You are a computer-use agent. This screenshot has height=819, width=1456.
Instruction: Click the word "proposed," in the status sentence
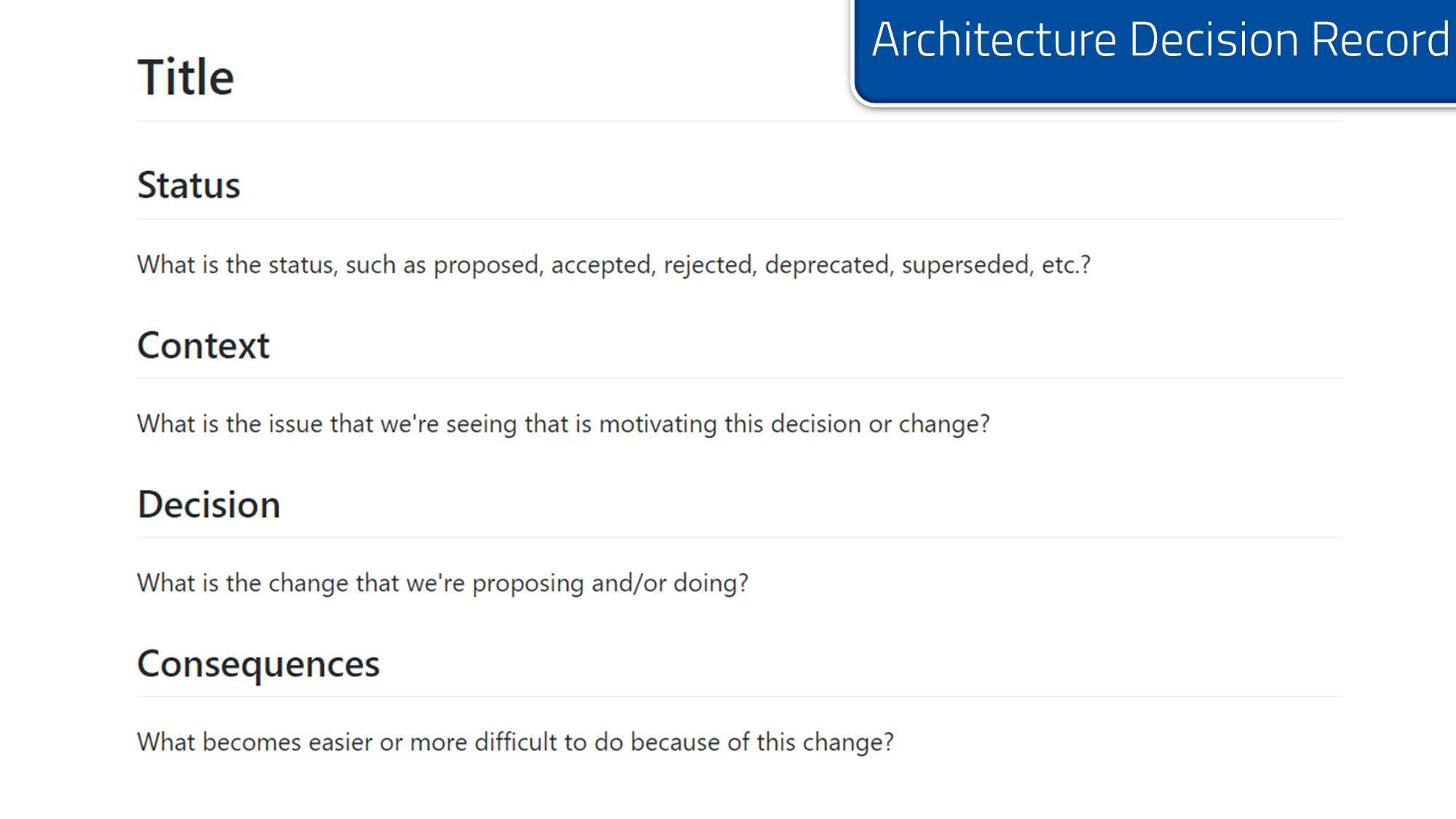(x=488, y=265)
